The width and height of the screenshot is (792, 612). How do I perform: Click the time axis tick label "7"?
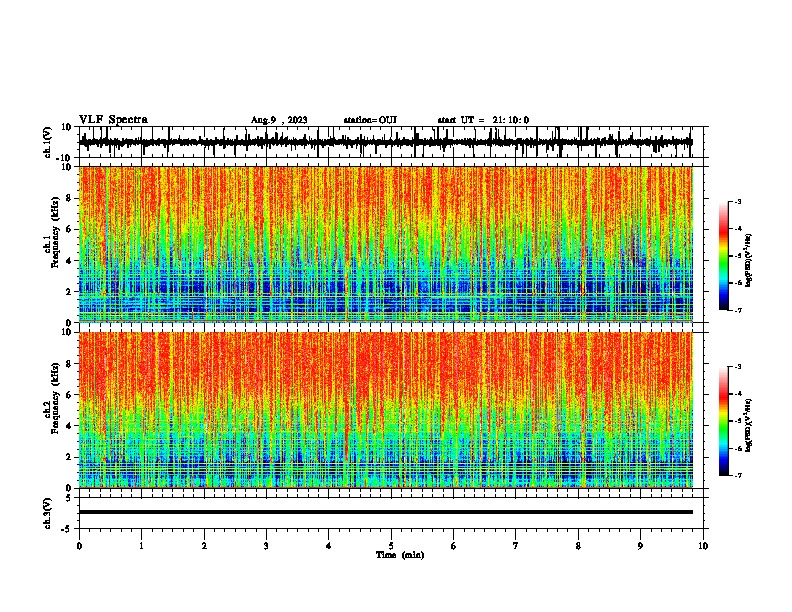coord(516,546)
